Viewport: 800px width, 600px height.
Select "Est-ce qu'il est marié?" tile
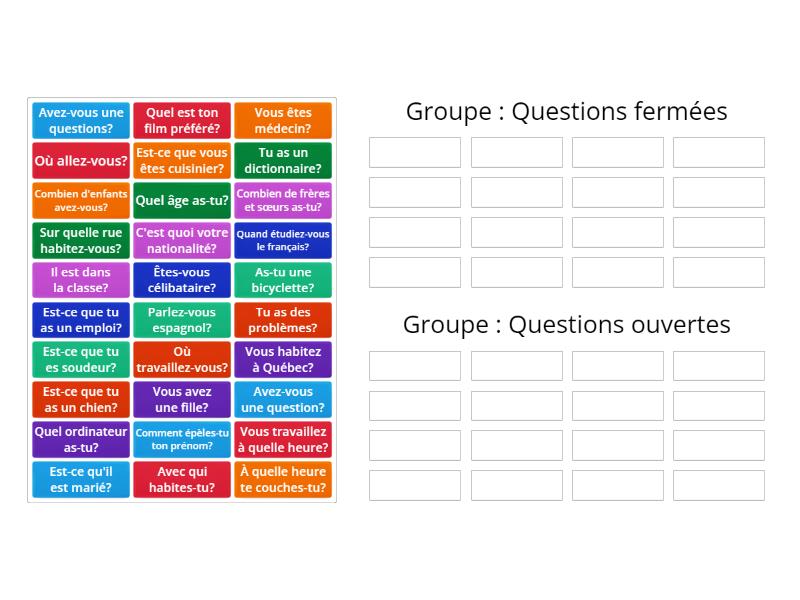(x=80, y=478)
